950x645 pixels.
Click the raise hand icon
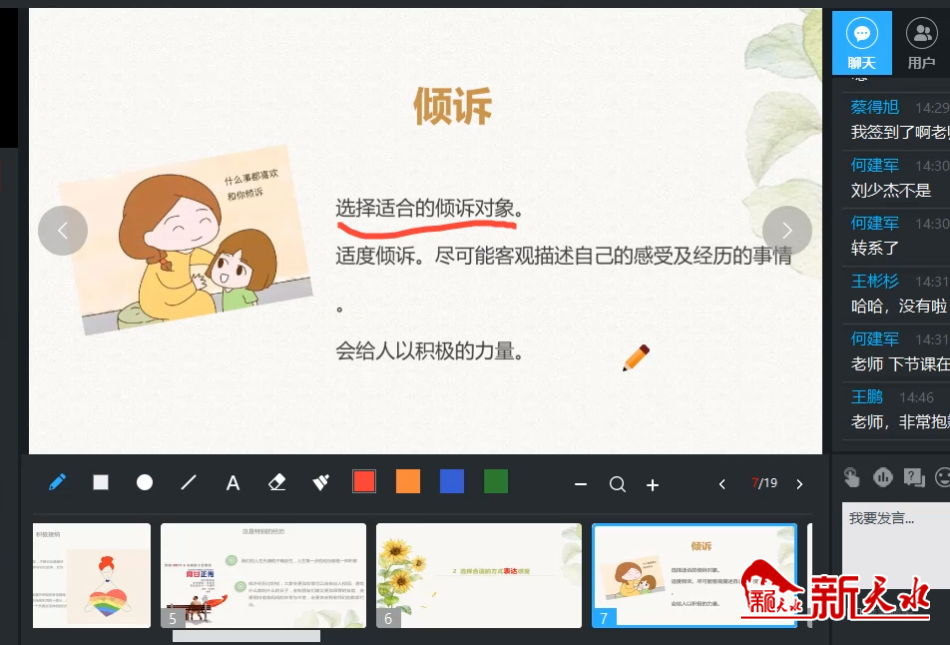click(x=851, y=477)
